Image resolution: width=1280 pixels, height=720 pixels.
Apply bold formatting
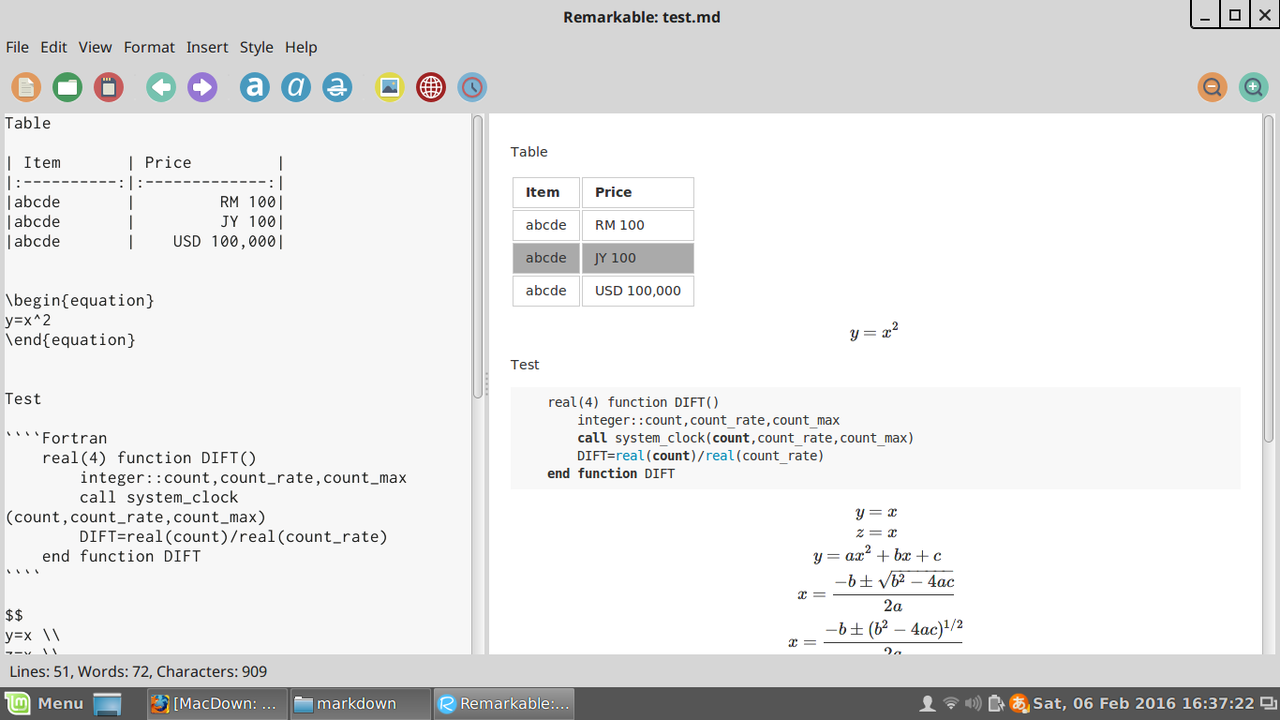254,87
